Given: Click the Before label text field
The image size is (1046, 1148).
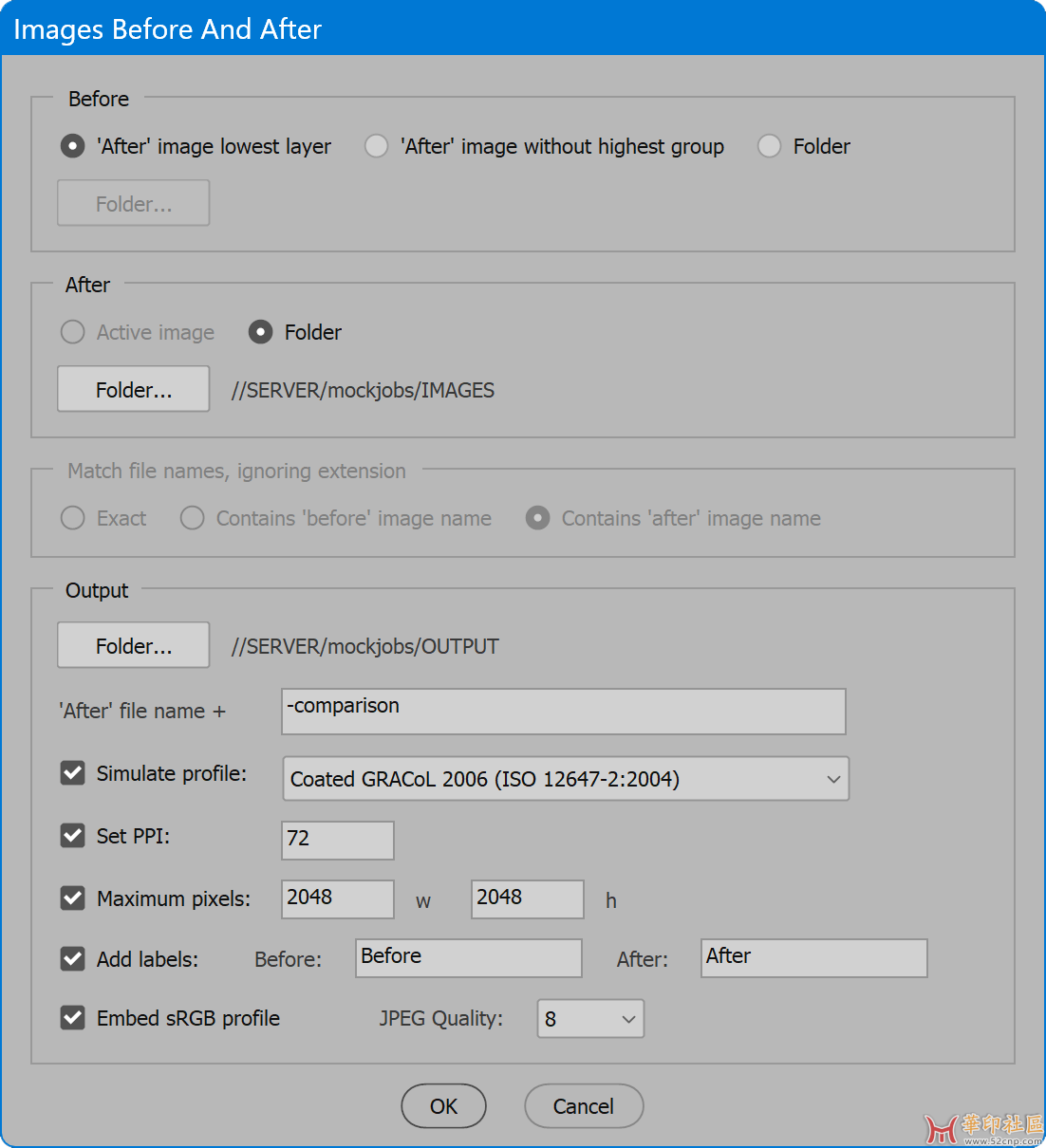Looking at the screenshot, I should pos(469,958).
